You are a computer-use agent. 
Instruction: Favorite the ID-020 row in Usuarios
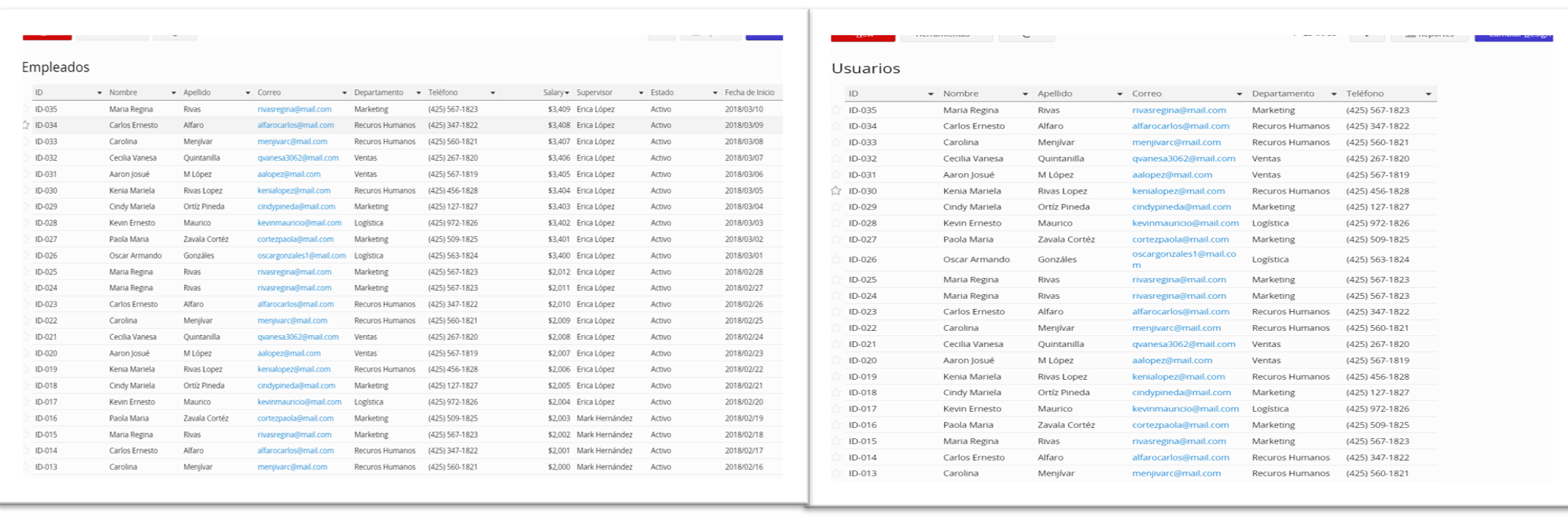tap(836, 360)
